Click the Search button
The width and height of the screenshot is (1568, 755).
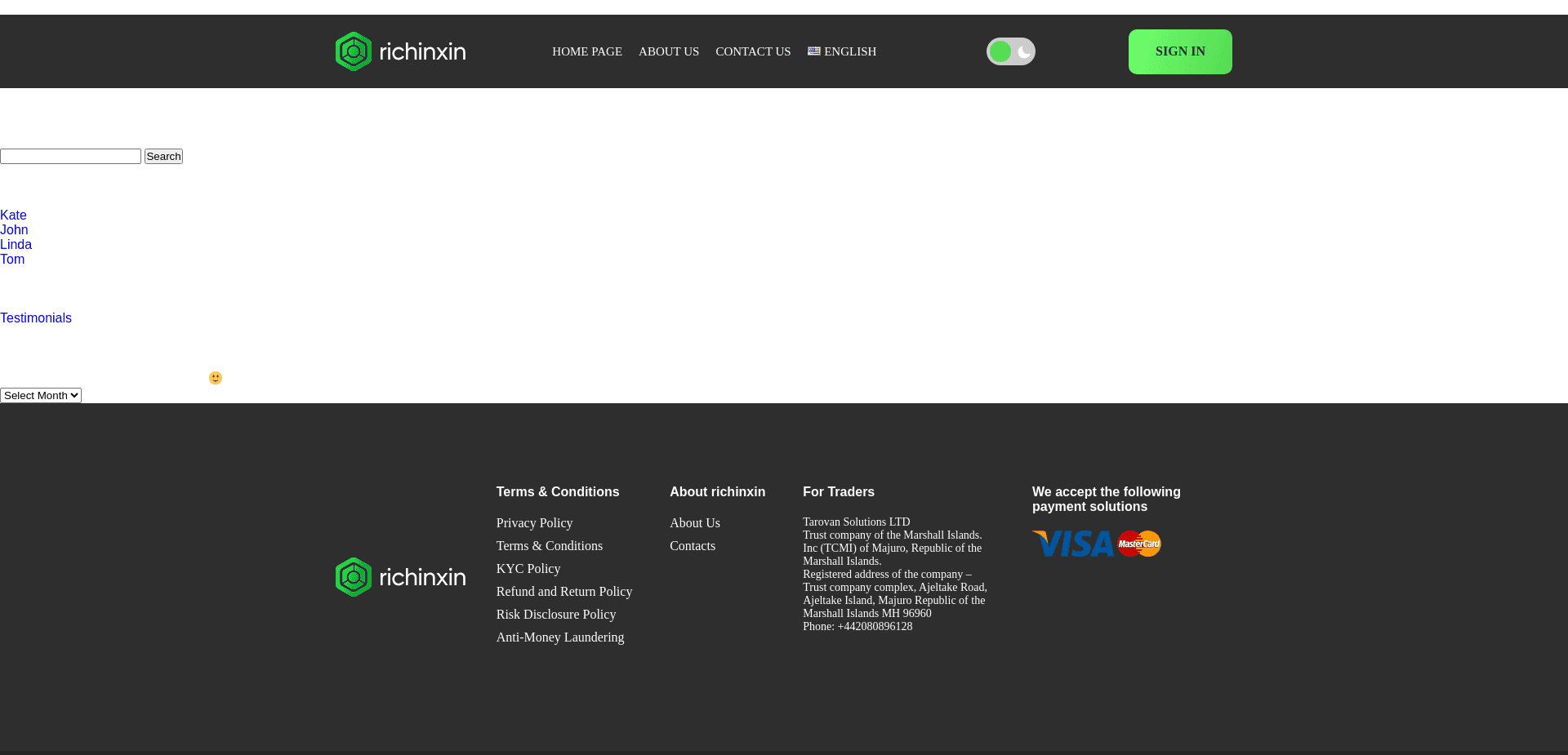(x=163, y=156)
